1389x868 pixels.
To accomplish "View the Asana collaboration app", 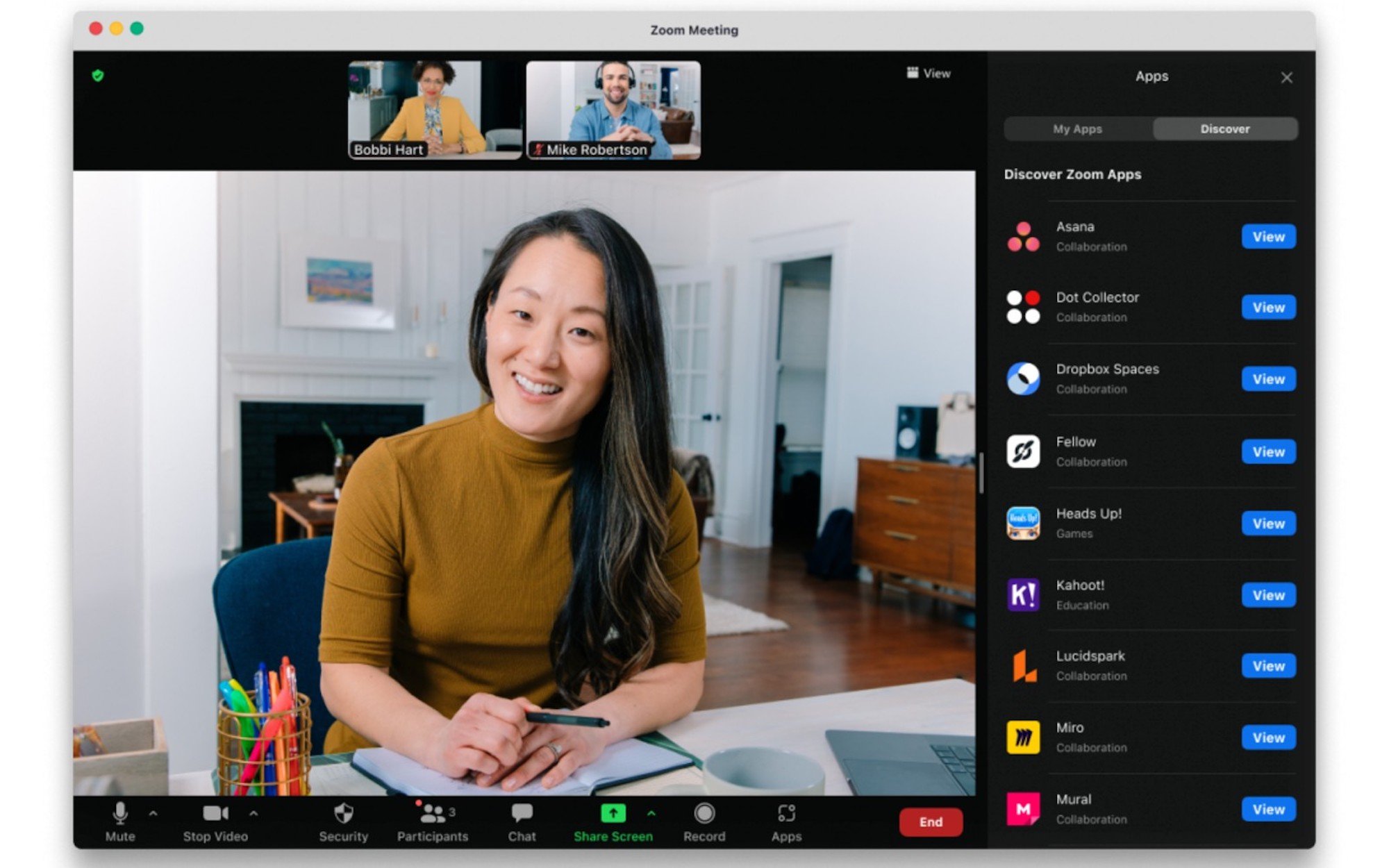I will (x=1268, y=235).
